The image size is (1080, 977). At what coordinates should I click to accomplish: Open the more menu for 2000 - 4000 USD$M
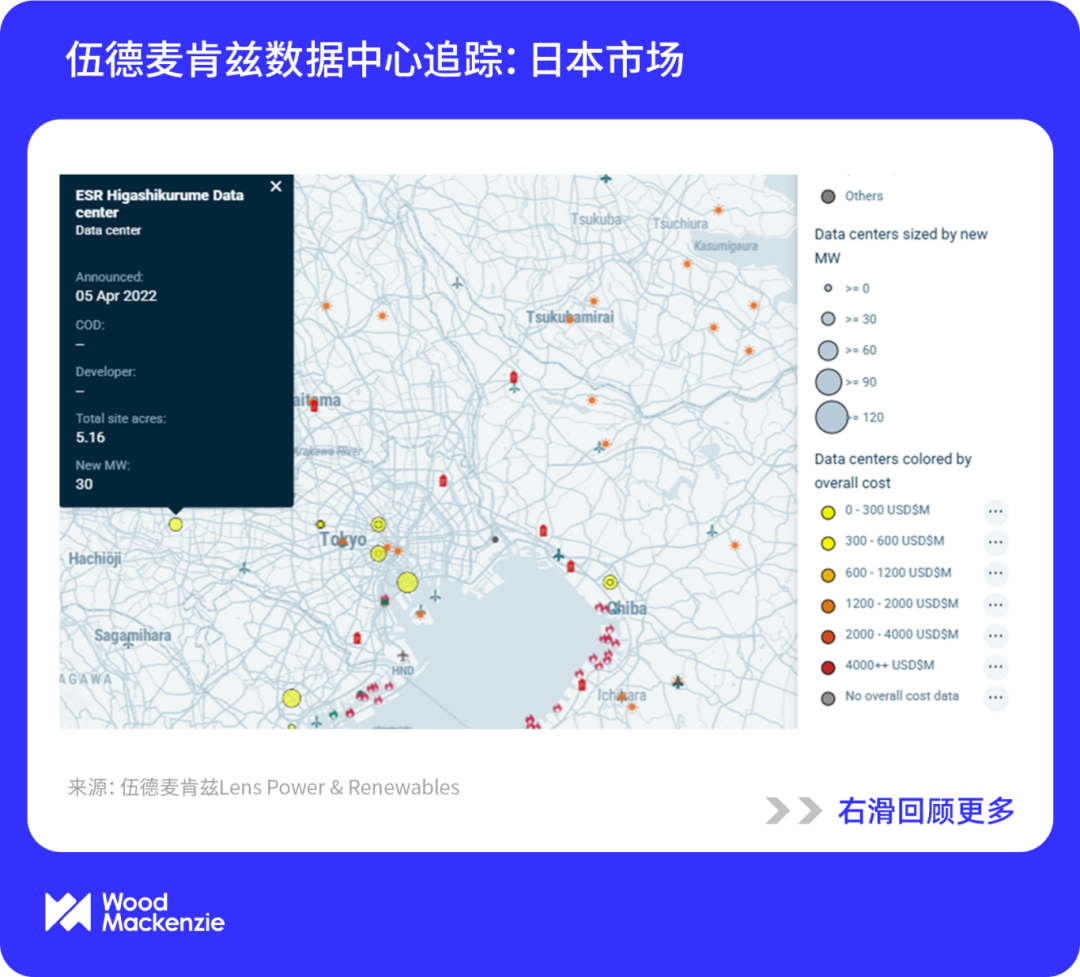pos(995,636)
